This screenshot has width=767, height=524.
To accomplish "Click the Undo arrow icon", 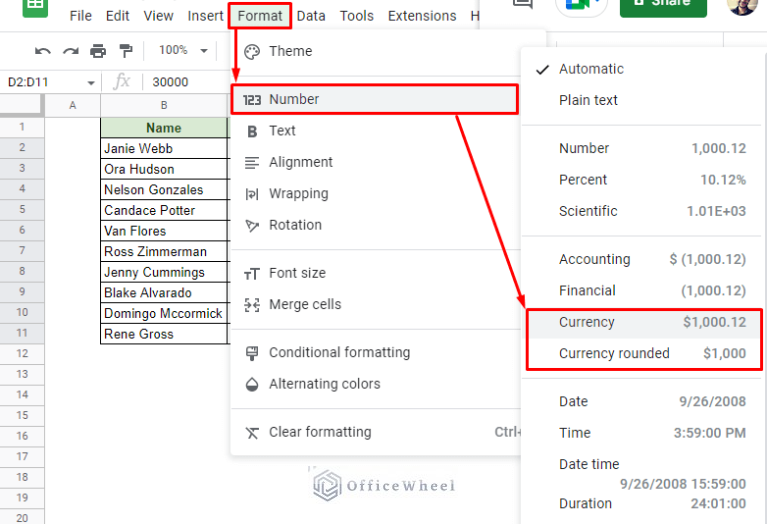I will click(x=43, y=51).
